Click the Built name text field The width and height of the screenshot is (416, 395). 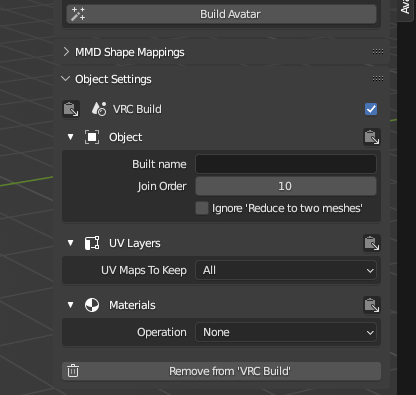pos(286,164)
